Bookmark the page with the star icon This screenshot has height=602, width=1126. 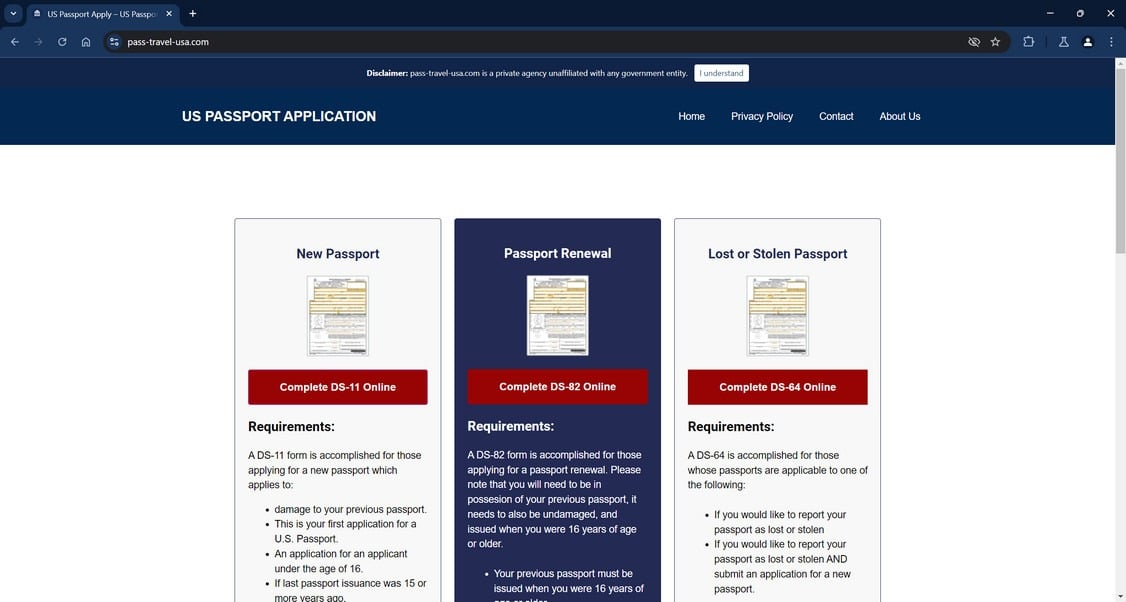coord(994,41)
